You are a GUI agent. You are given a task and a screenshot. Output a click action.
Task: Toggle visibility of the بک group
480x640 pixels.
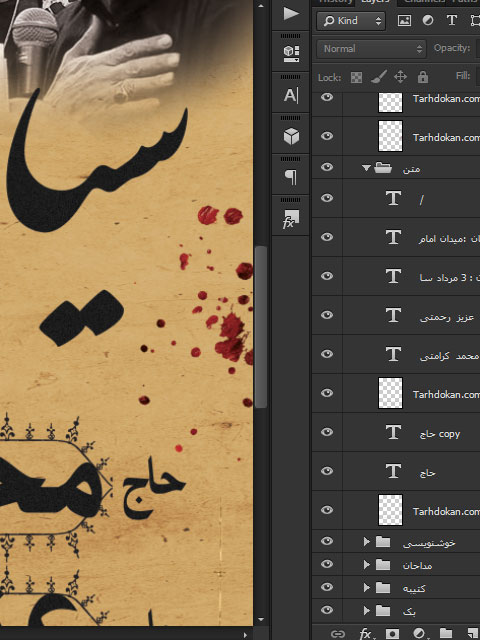(x=327, y=610)
